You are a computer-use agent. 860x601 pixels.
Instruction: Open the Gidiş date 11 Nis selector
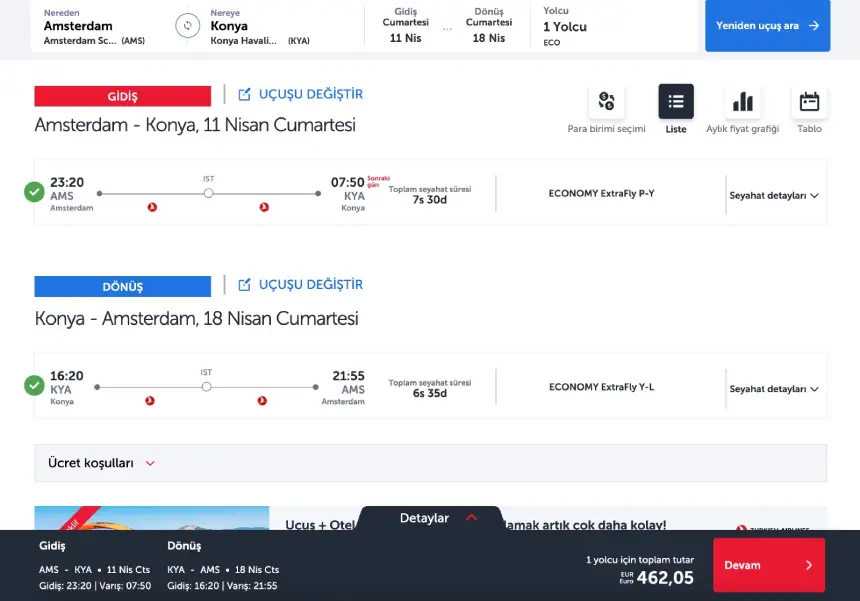click(405, 26)
